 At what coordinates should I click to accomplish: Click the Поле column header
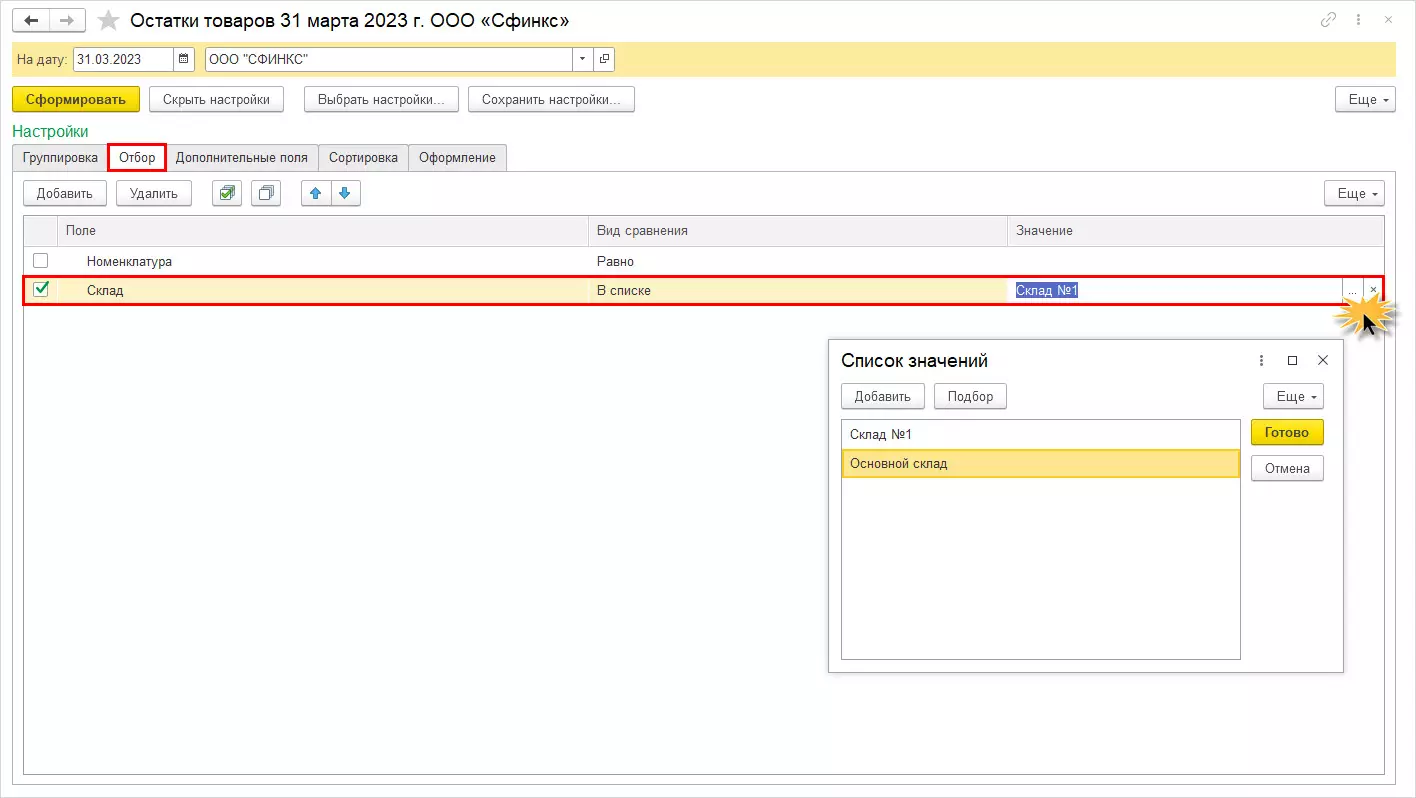coord(322,231)
